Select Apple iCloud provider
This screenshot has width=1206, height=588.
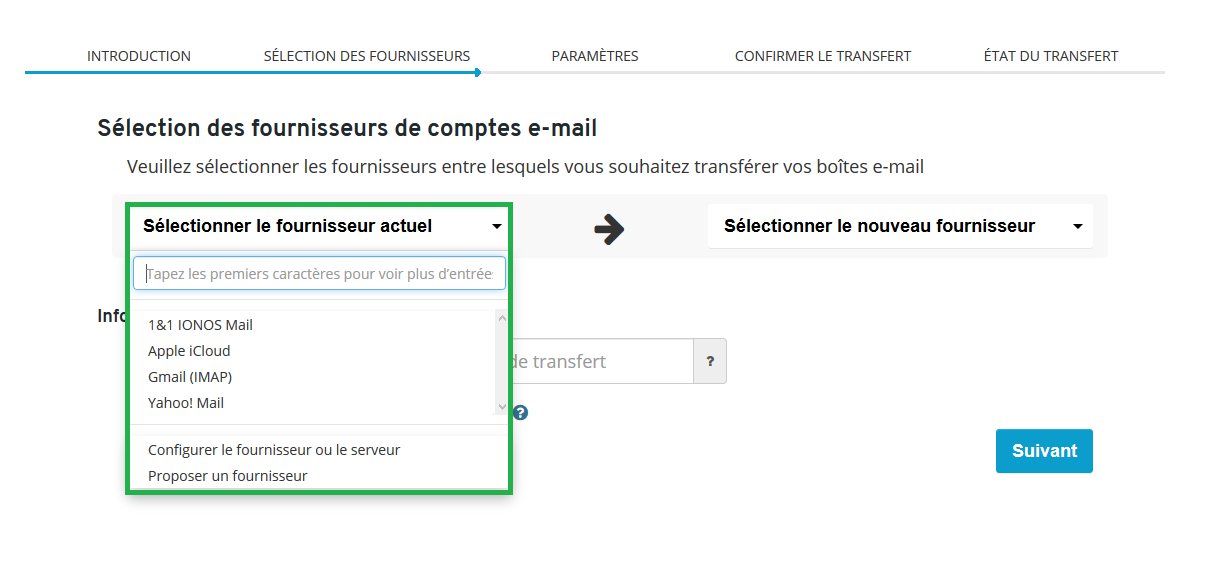point(189,351)
